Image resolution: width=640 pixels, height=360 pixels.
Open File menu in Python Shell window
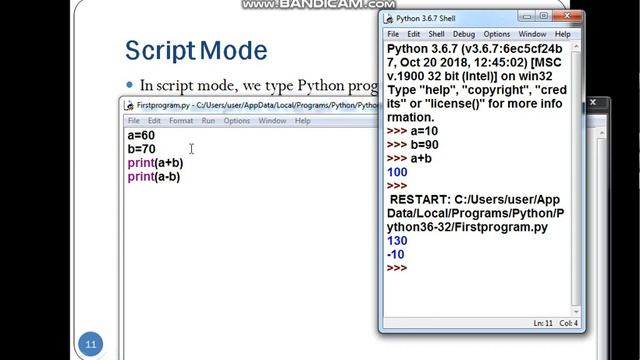(393, 34)
